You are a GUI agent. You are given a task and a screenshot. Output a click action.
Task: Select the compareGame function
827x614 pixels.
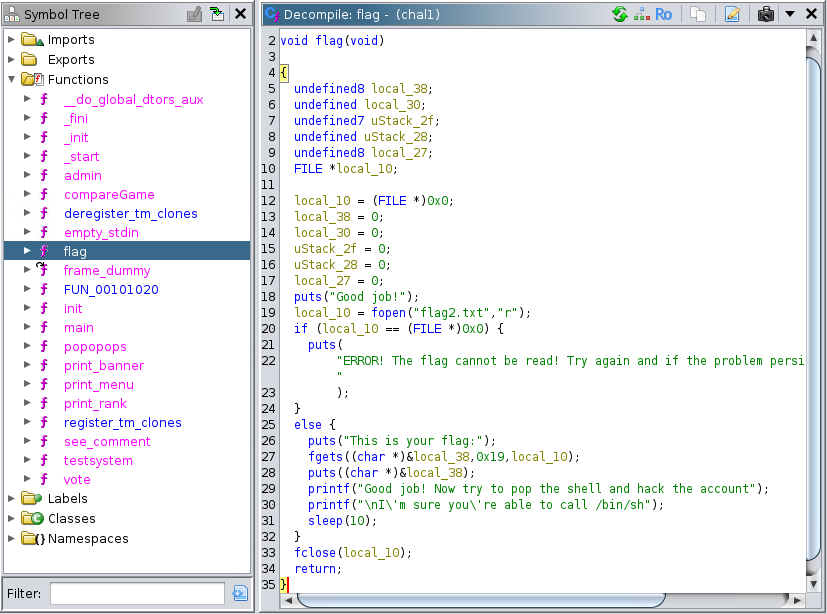[109, 195]
